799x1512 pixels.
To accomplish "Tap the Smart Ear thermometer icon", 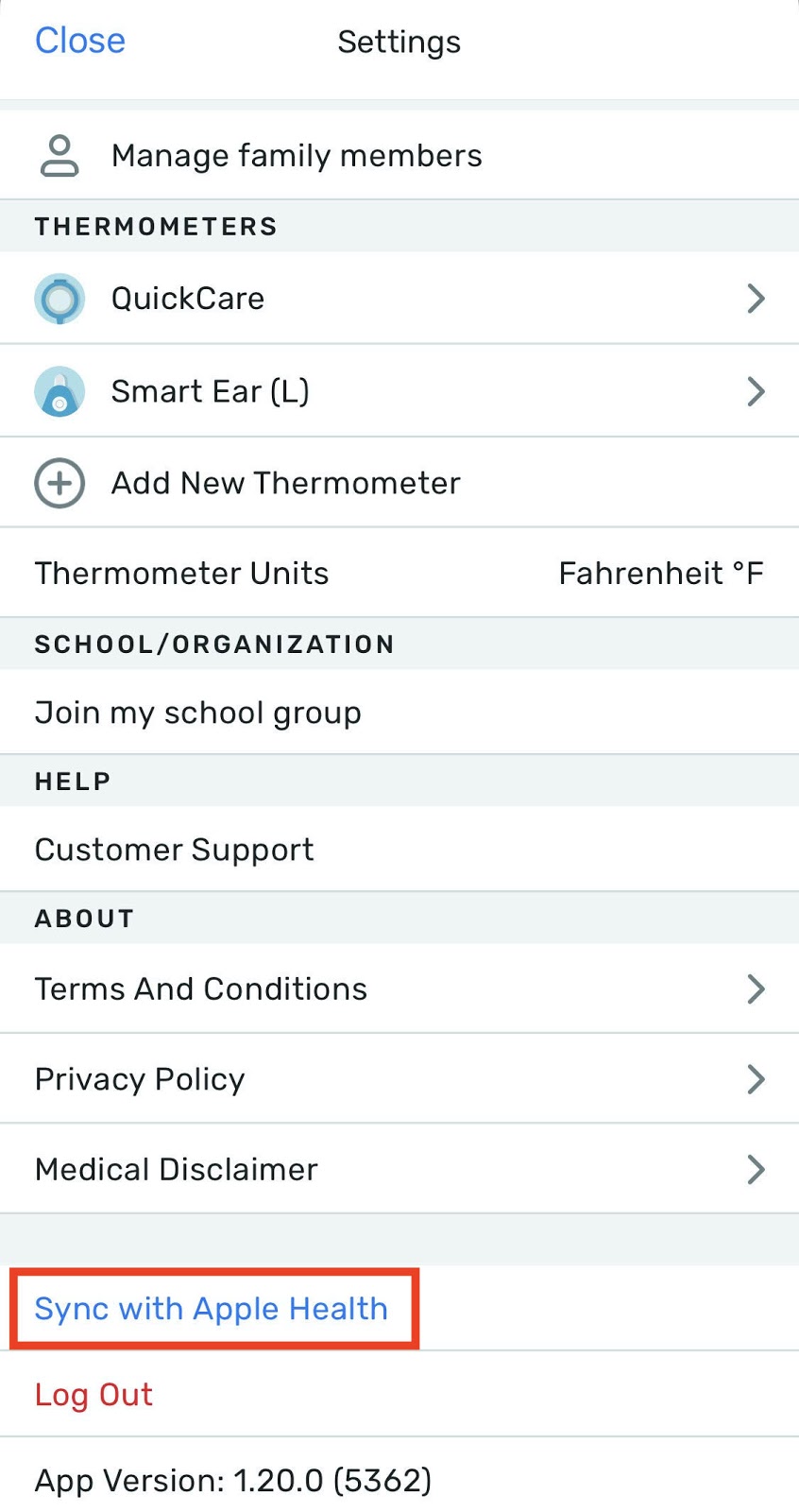I will [59, 391].
